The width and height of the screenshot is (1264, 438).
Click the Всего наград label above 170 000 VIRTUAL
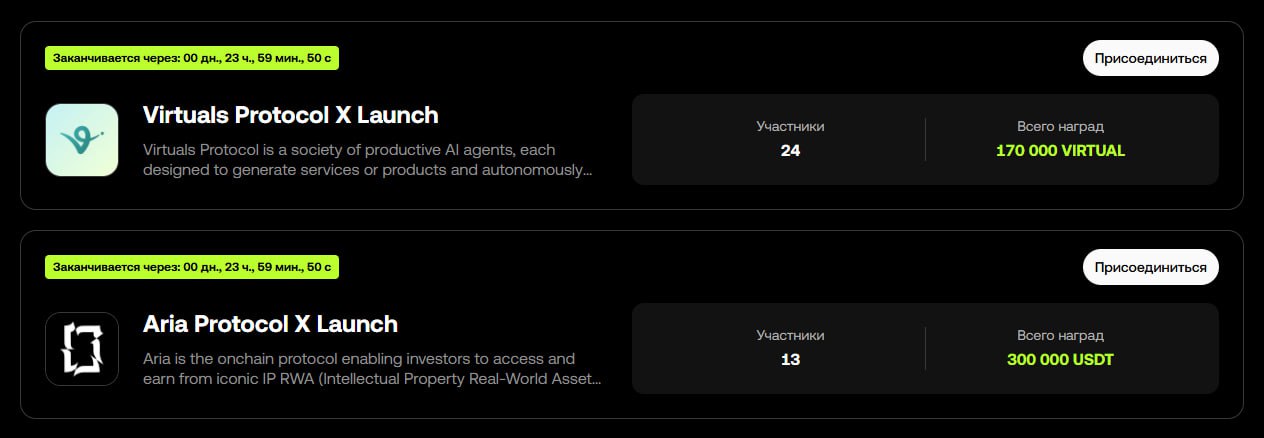click(x=1060, y=127)
